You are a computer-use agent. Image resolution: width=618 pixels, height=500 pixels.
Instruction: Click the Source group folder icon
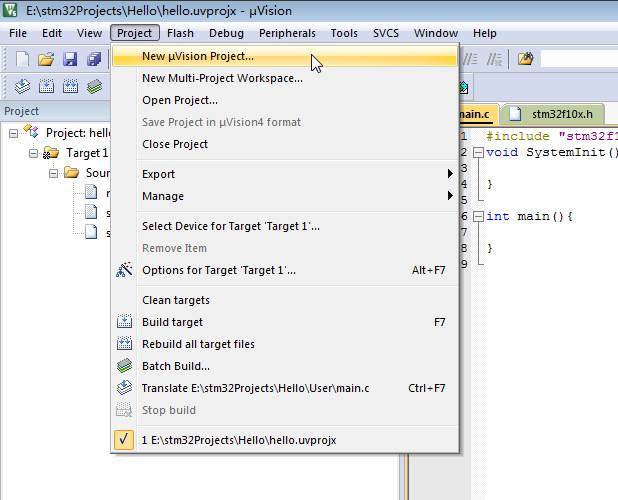(71, 173)
